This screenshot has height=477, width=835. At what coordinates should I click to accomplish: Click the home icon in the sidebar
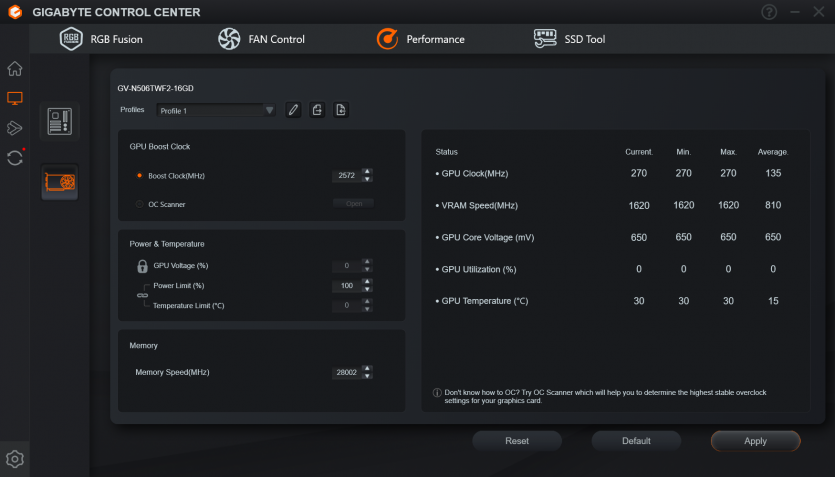(x=15, y=69)
